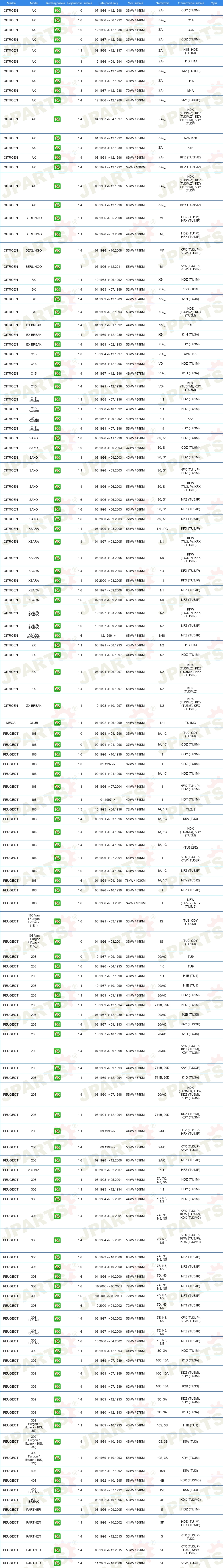
Task: Select the 206 Van model cell
Action: point(34,1170)
